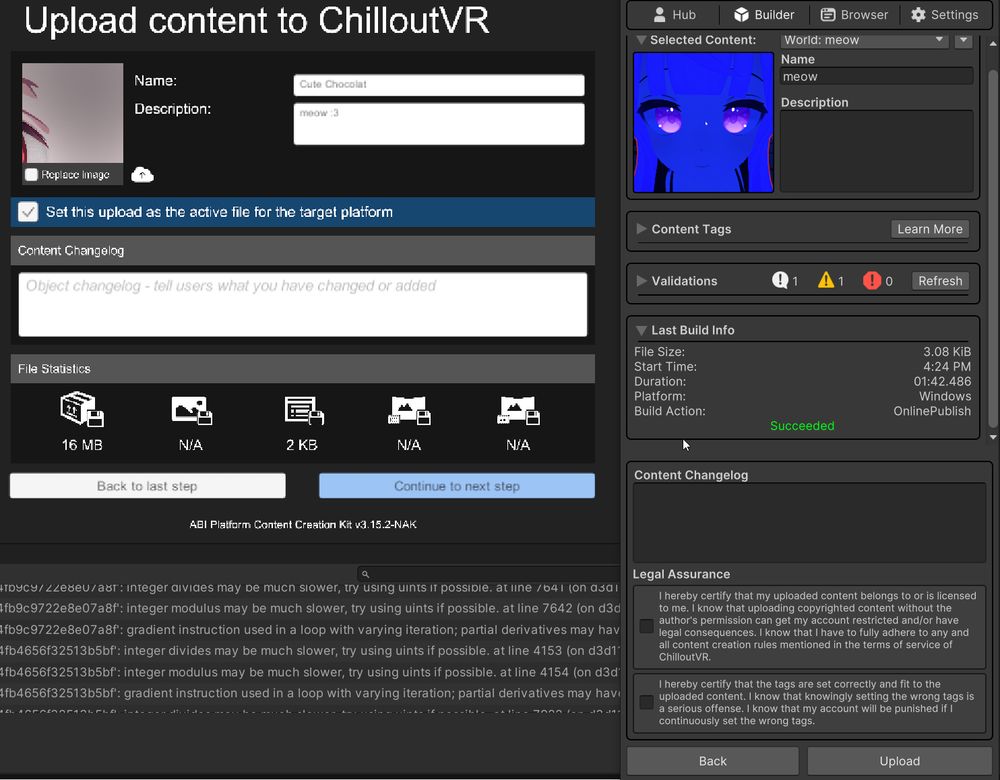The width and height of the screenshot is (1000, 780).
Task: Click Continue to next step
Action: (x=457, y=486)
